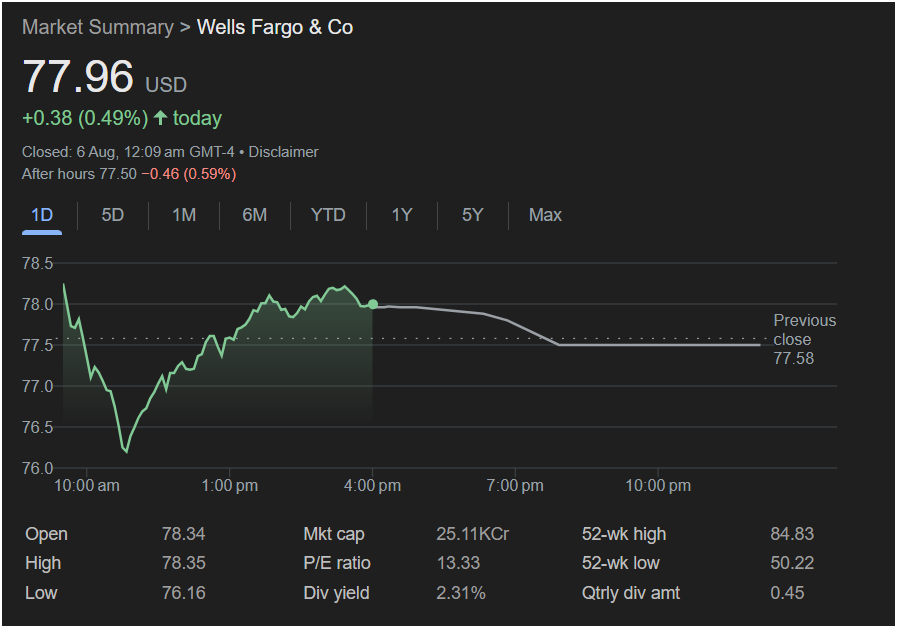Click the 4:00 pm axis label
Image resolution: width=897 pixels, height=628 pixels.
(x=373, y=486)
